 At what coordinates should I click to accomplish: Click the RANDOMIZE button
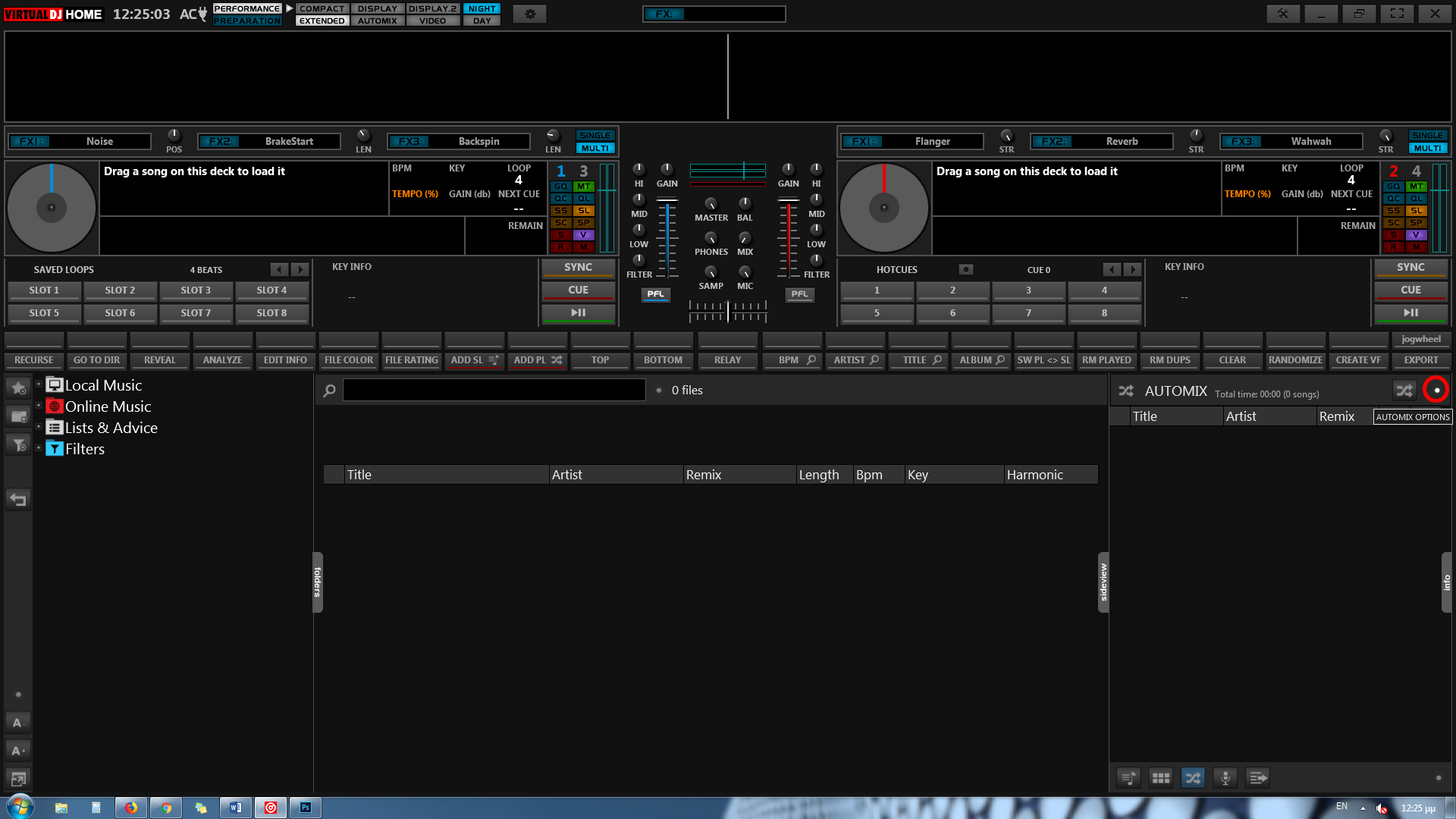[x=1295, y=360]
